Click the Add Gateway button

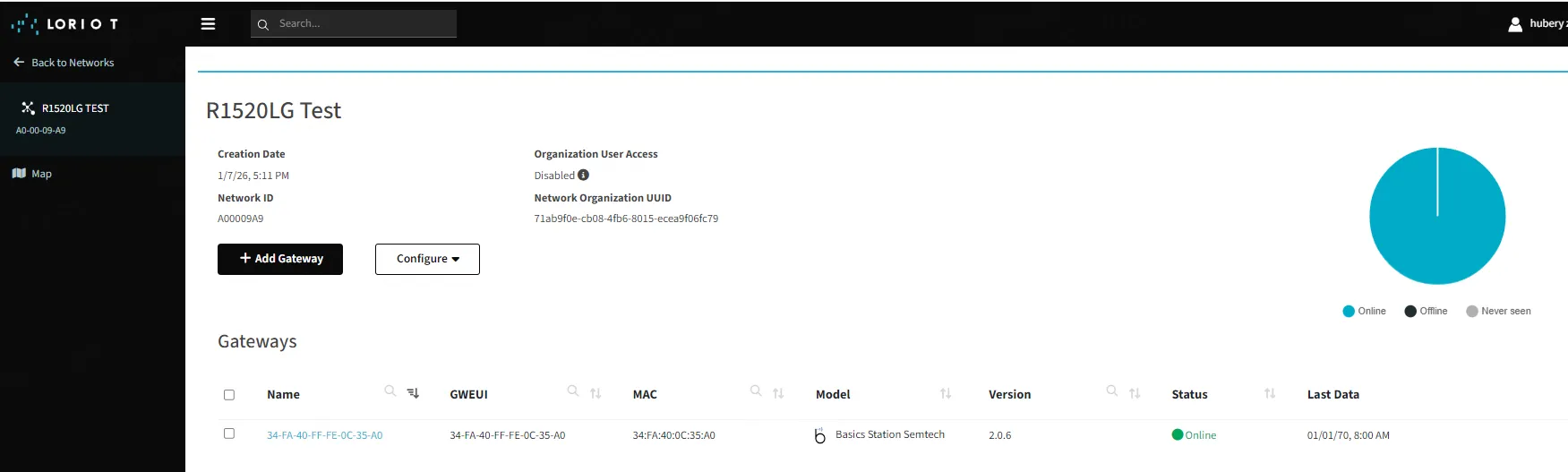[280, 259]
